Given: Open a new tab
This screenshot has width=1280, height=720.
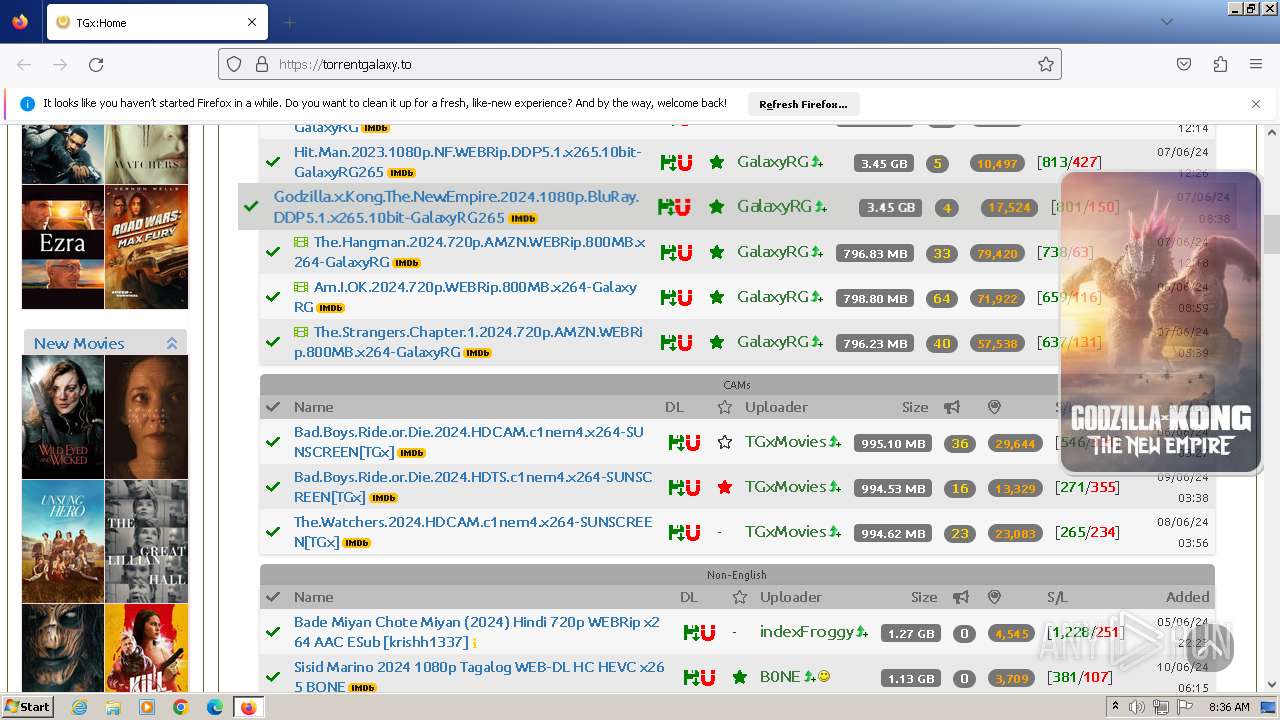Looking at the screenshot, I should pyautogui.click(x=289, y=22).
